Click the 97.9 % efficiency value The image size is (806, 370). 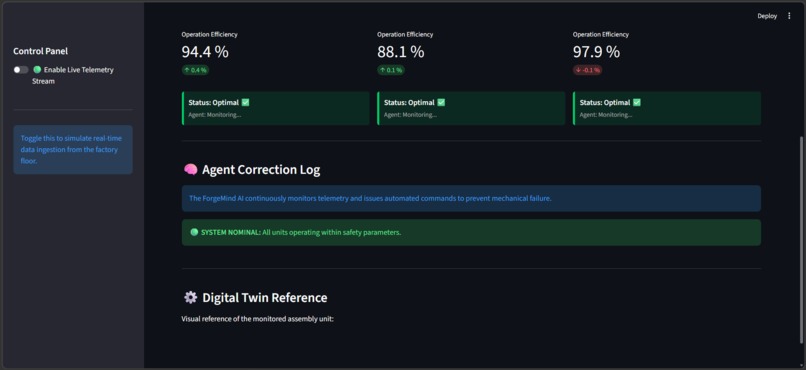pos(596,52)
